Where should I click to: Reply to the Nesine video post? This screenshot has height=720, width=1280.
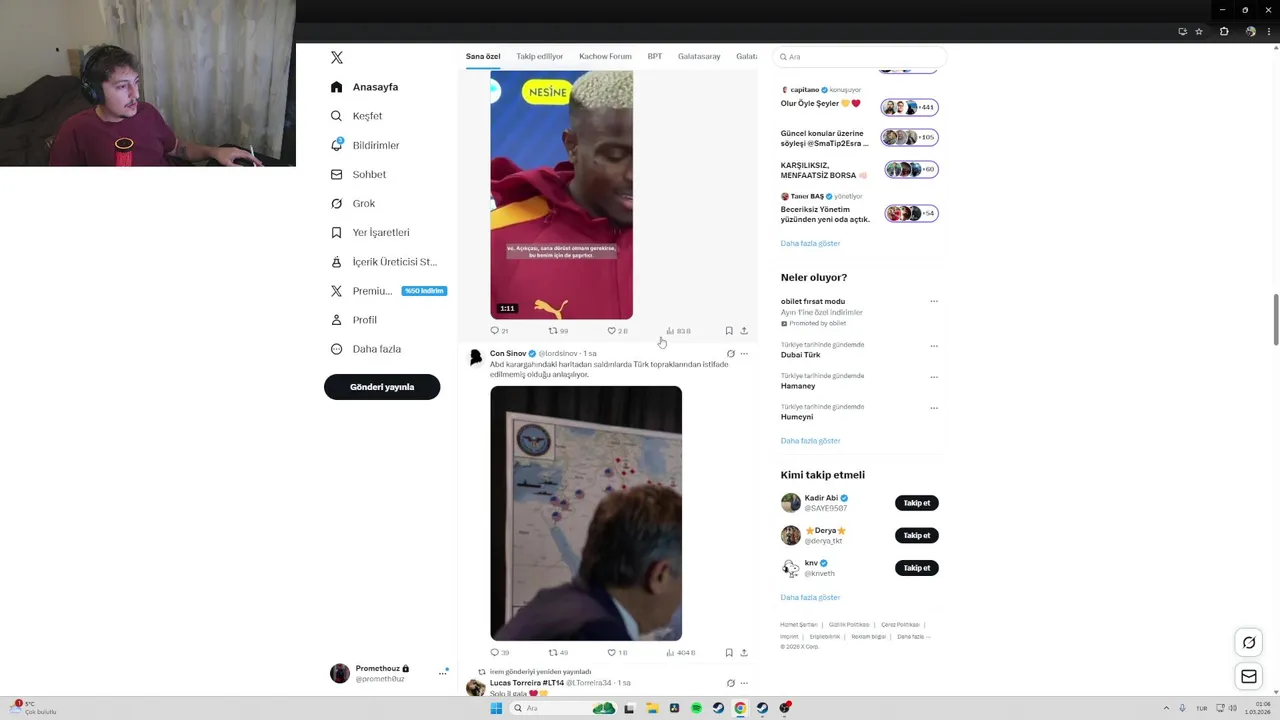(499, 330)
